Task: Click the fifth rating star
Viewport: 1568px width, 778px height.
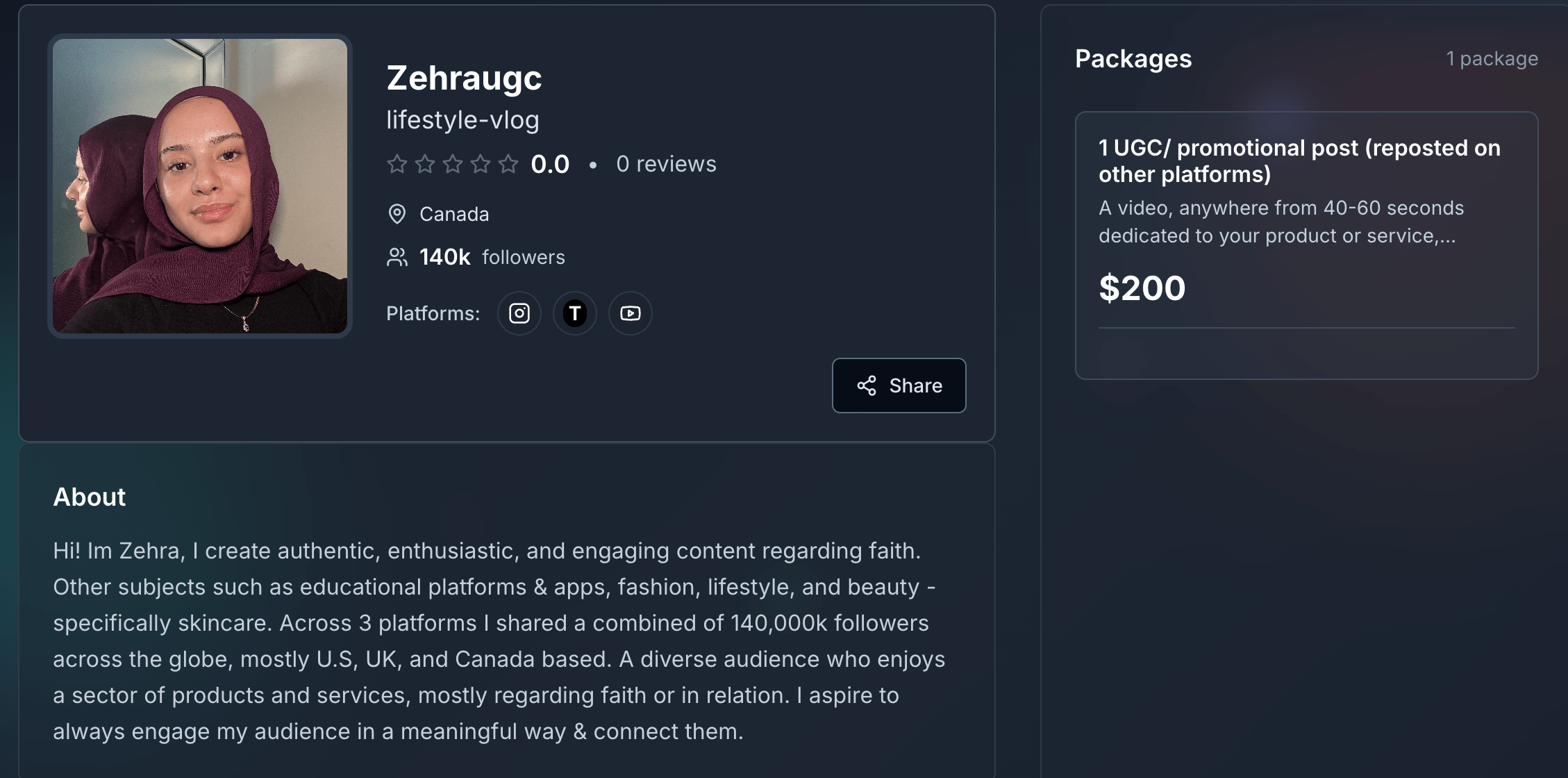Action: point(508,164)
